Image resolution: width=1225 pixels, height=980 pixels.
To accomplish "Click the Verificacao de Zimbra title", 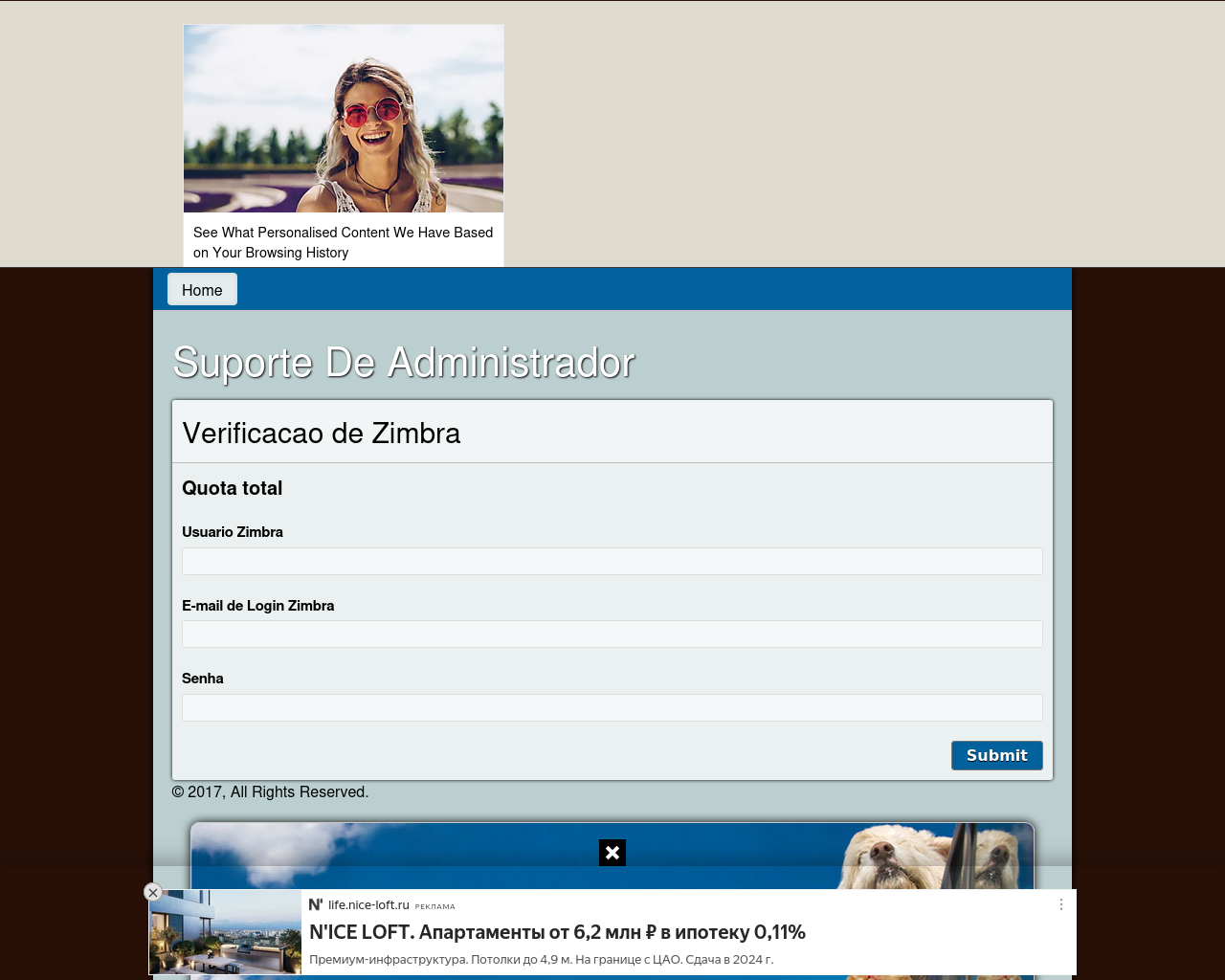I will pyautogui.click(x=322, y=434).
